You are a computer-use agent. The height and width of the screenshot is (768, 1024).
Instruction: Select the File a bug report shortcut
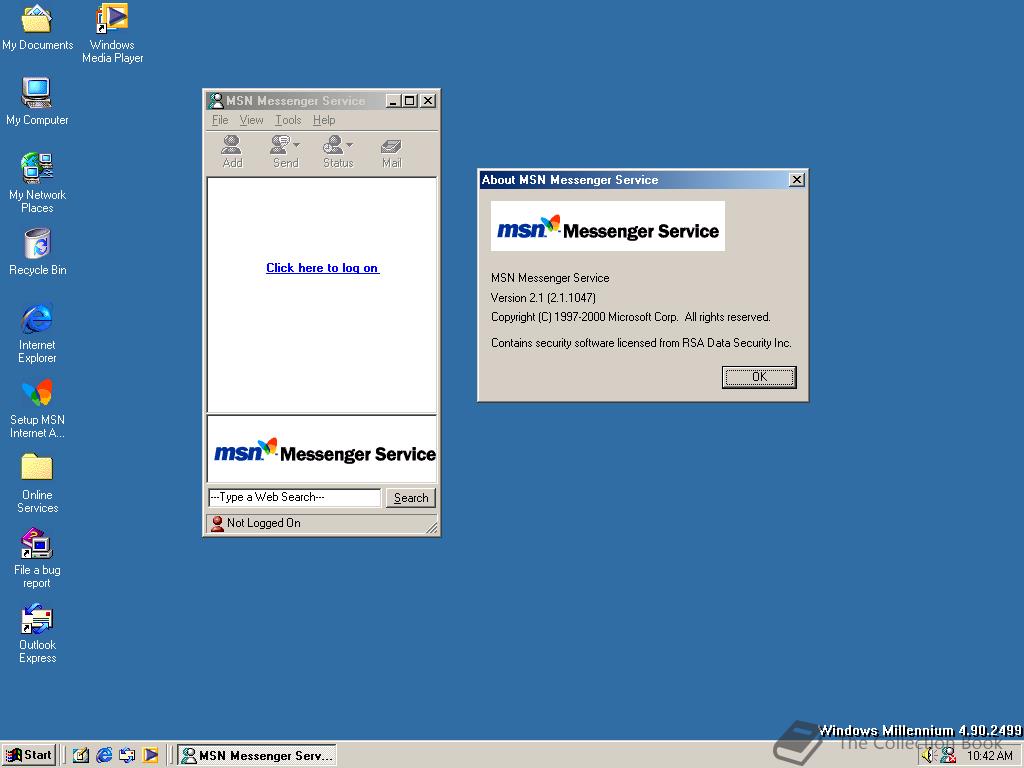click(37, 558)
